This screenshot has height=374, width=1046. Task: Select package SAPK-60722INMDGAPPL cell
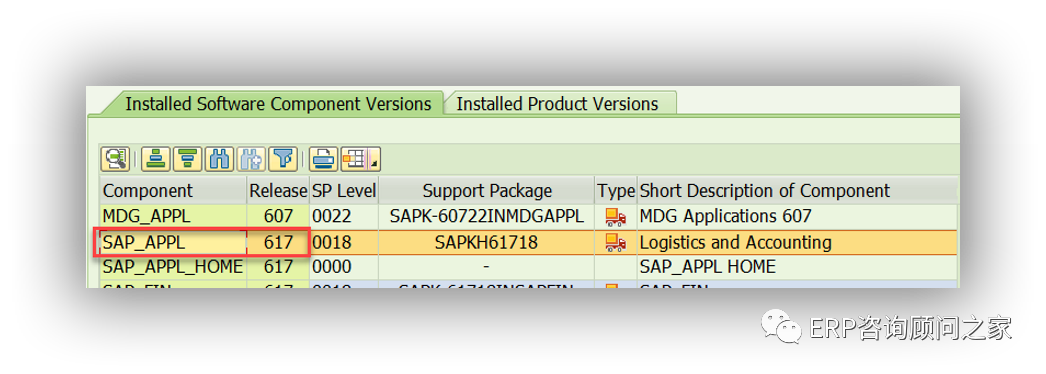click(x=487, y=216)
